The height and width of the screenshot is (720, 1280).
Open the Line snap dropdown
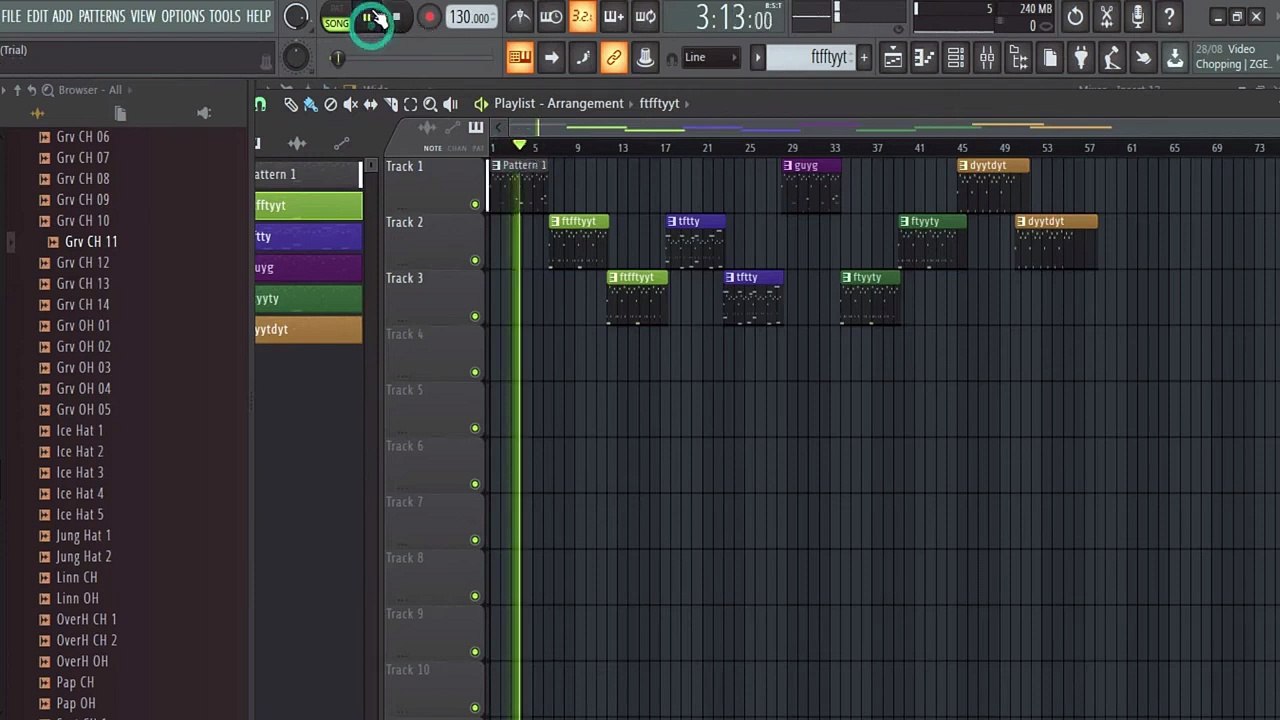point(710,57)
